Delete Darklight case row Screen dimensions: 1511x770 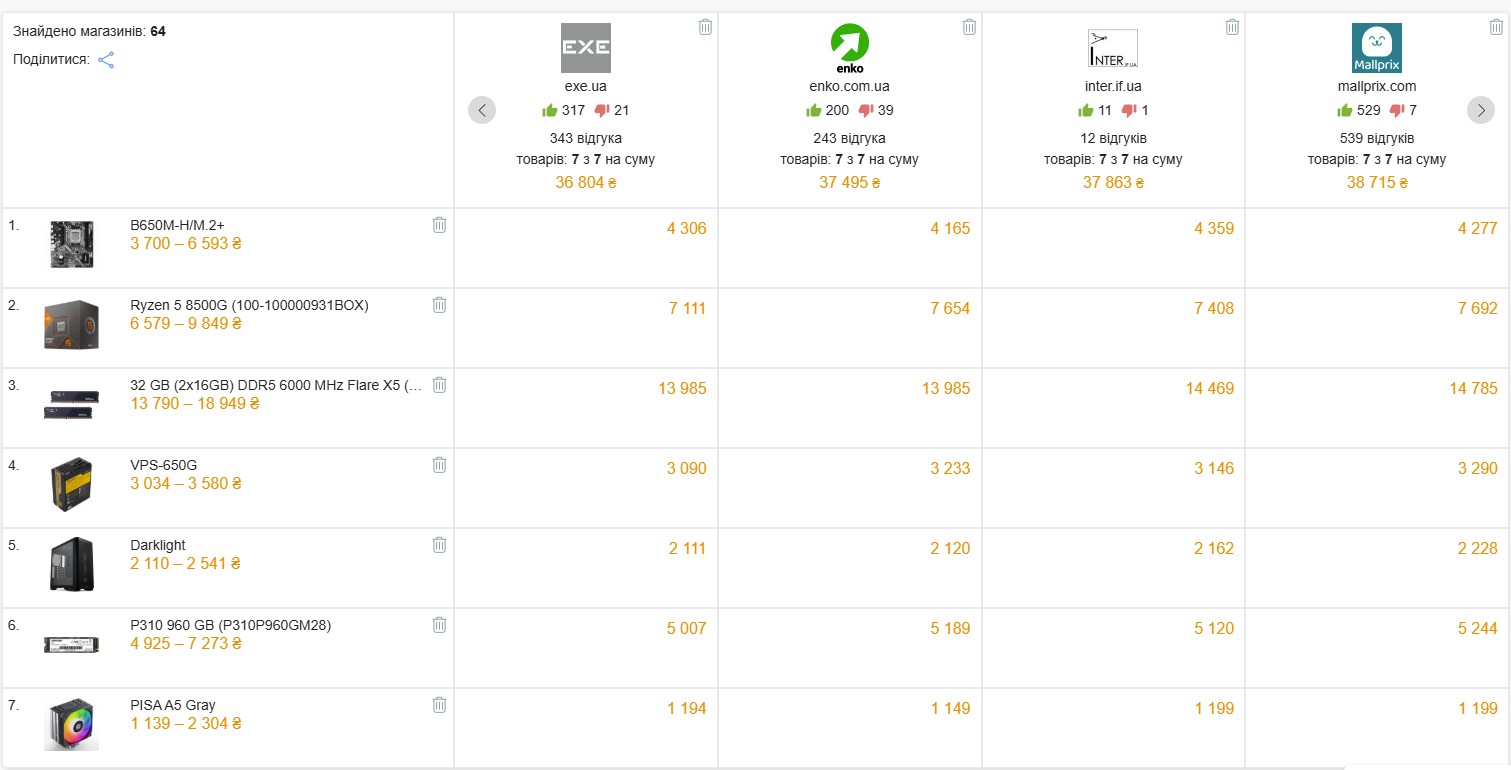(x=439, y=545)
